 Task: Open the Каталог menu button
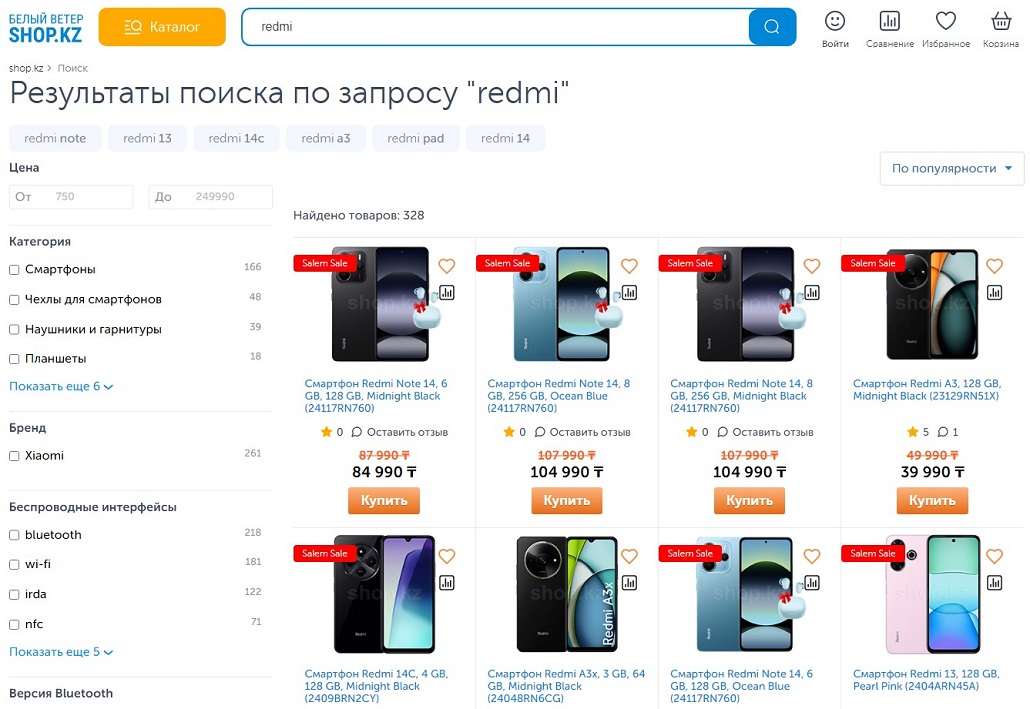(x=162, y=27)
